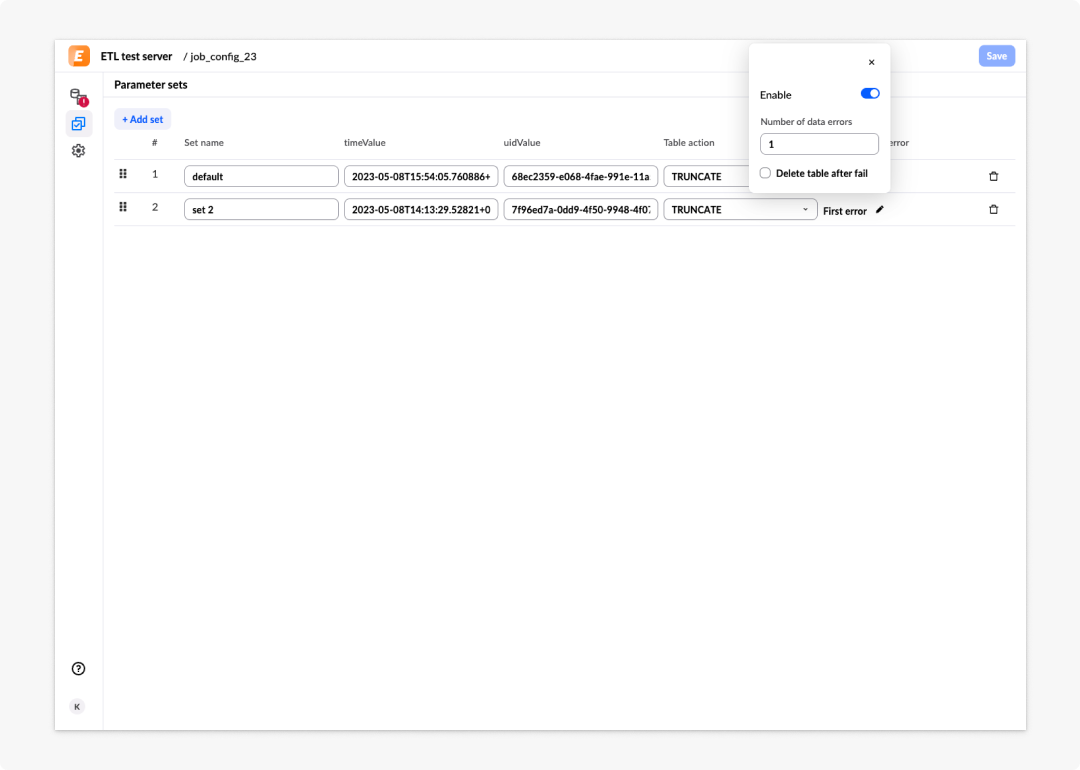Click row number 2 cell

click(x=155, y=207)
